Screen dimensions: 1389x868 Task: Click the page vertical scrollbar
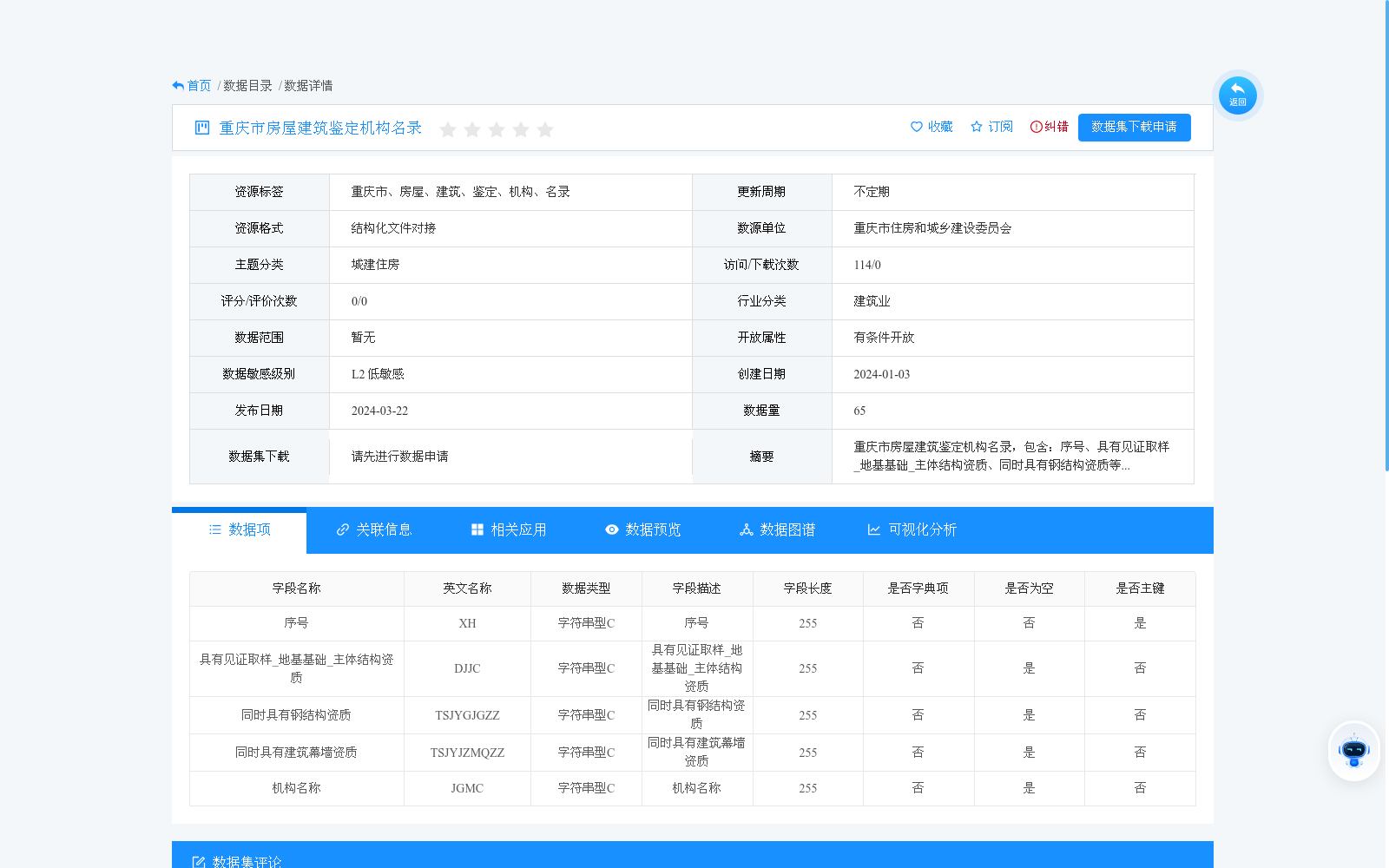pyautogui.click(x=1386, y=234)
